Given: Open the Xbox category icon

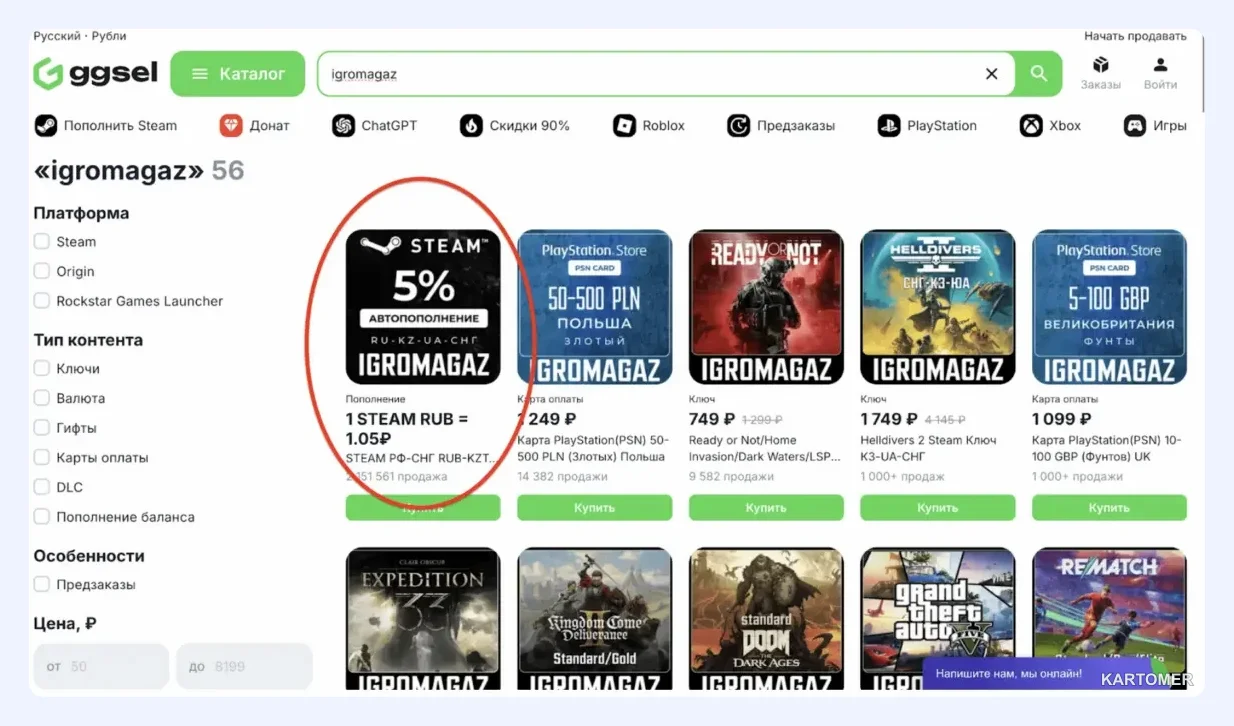Looking at the screenshot, I should [1031, 126].
